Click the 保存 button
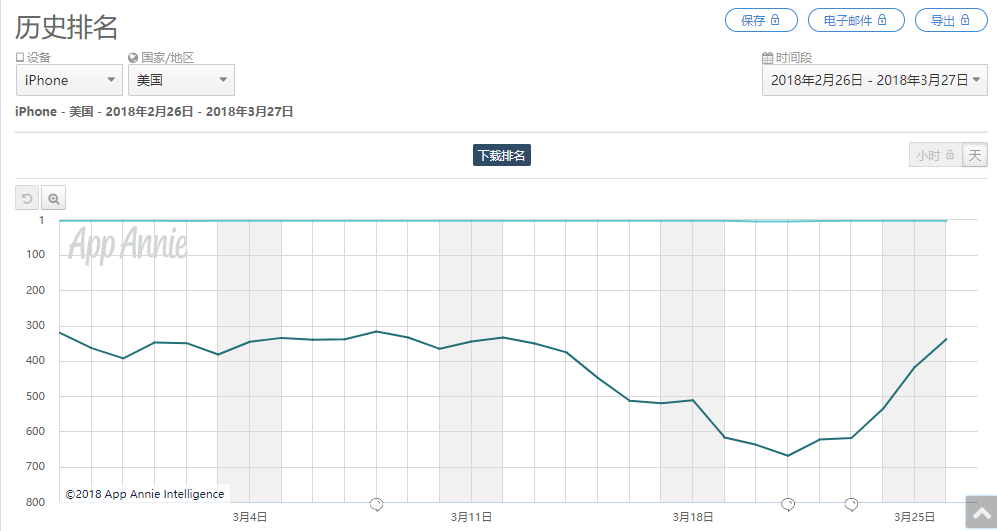The width and height of the screenshot is (997, 531). pos(761,20)
